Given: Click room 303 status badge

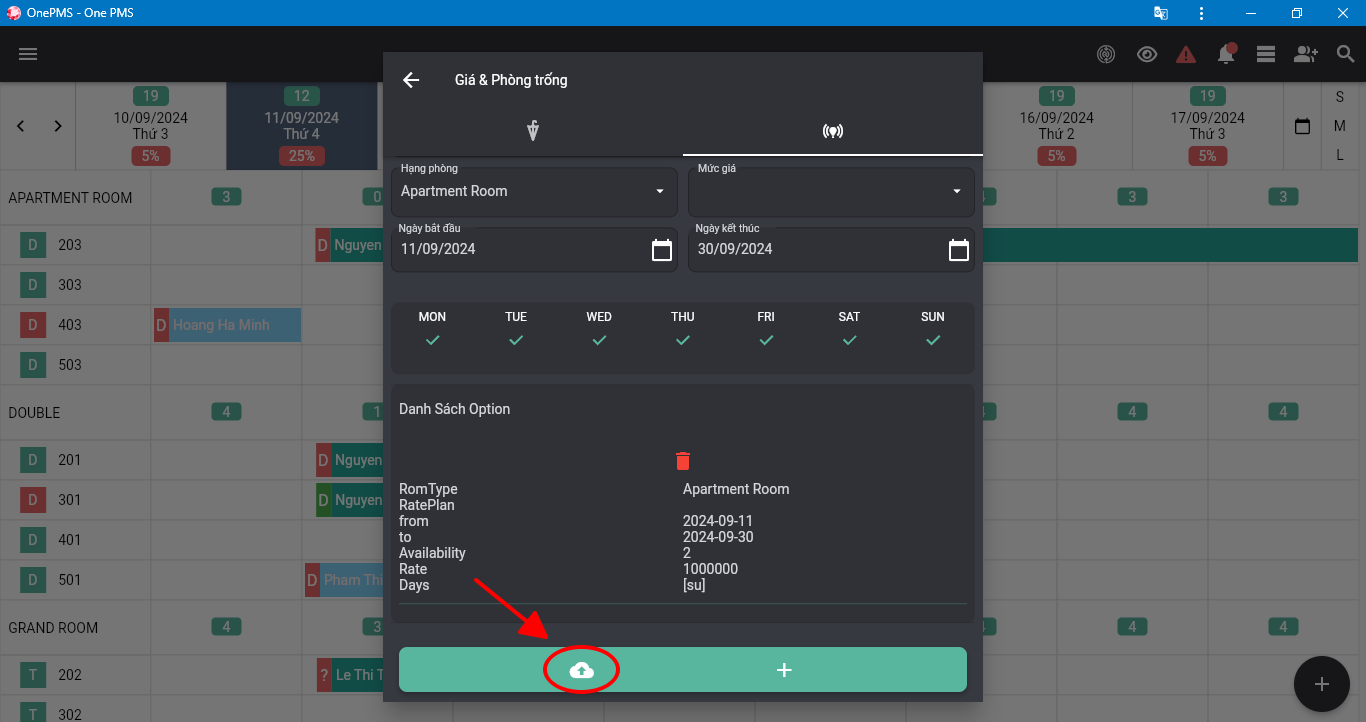Looking at the screenshot, I should click(32, 285).
